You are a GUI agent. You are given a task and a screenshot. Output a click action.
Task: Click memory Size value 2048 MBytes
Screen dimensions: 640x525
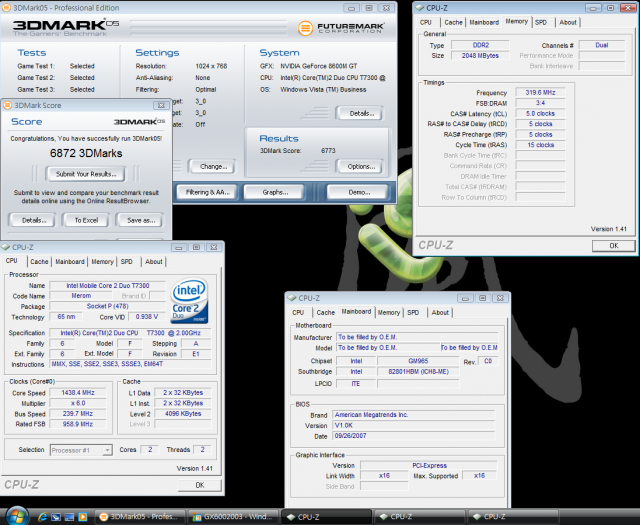pos(480,56)
